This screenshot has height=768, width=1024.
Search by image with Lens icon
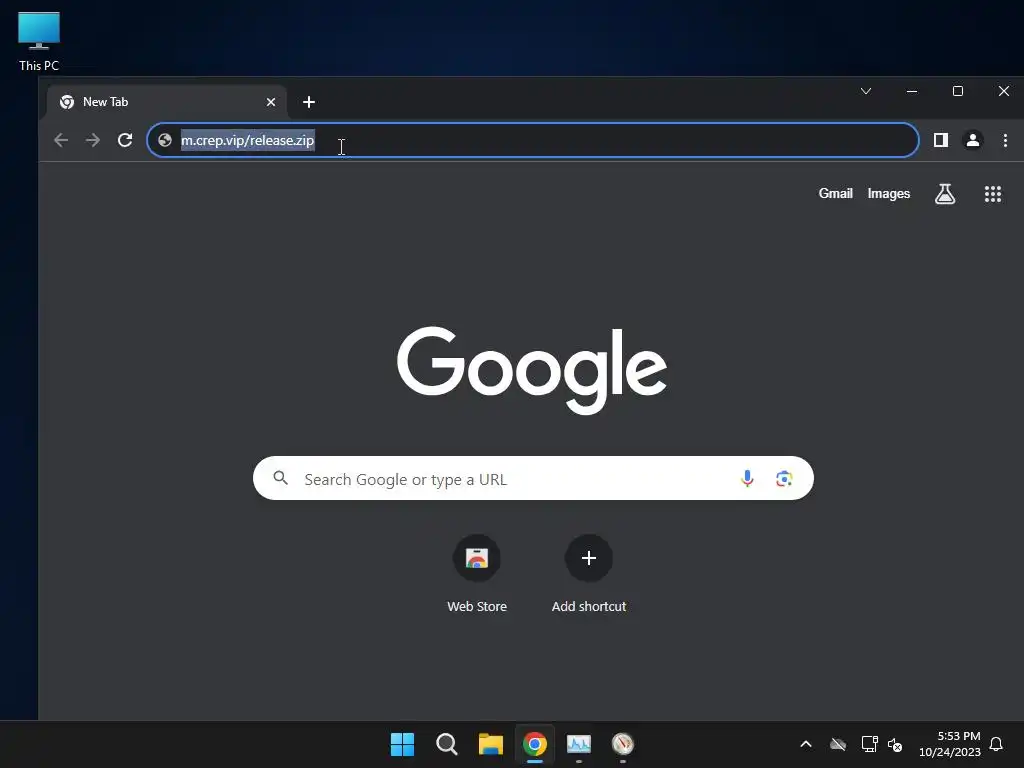click(x=784, y=478)
